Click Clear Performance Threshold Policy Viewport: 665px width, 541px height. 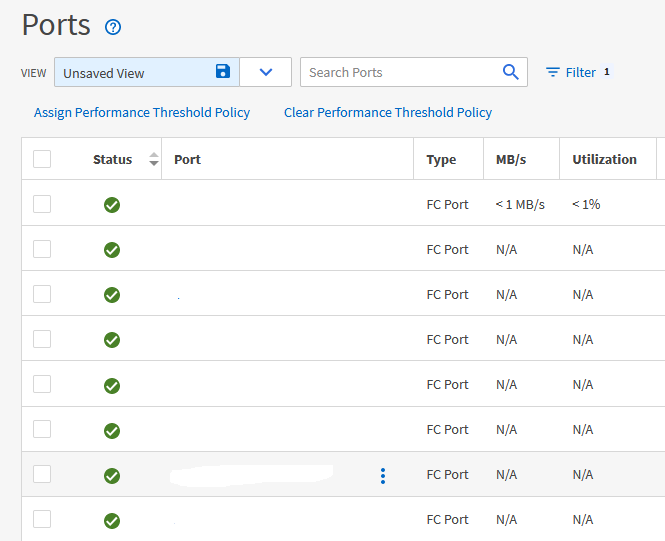[x=388, y=112]
